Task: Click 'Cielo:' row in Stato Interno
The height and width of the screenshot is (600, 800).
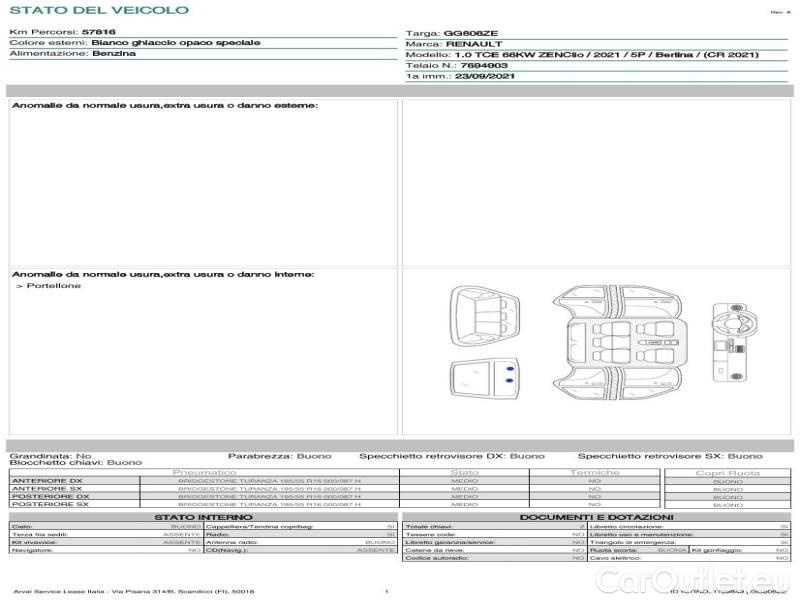Action: 106,526
